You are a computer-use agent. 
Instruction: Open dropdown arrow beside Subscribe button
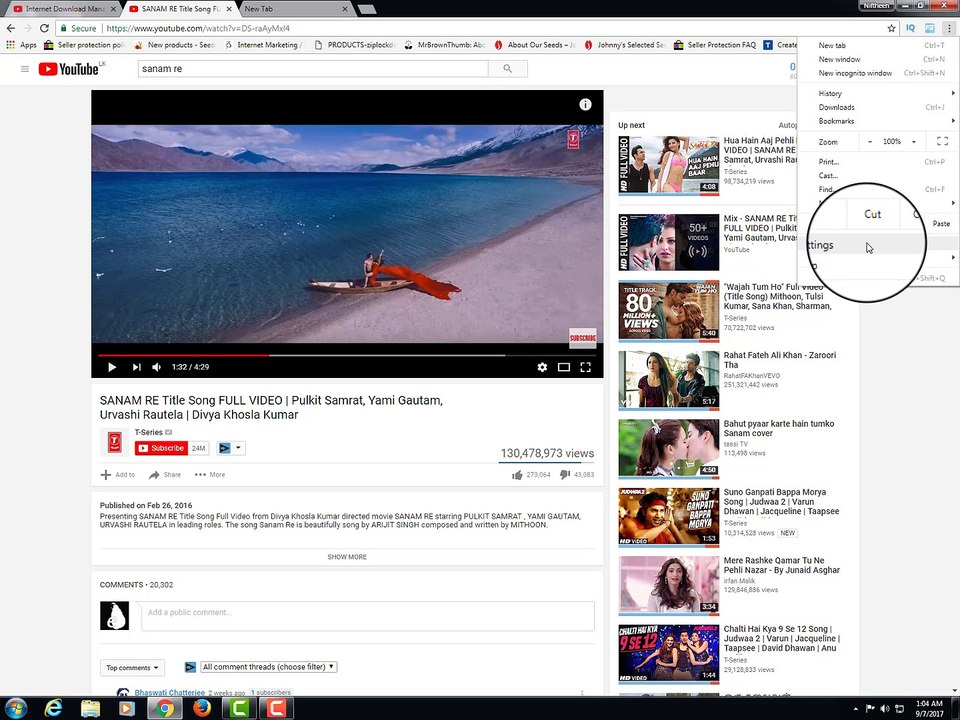tap(238, 448)
